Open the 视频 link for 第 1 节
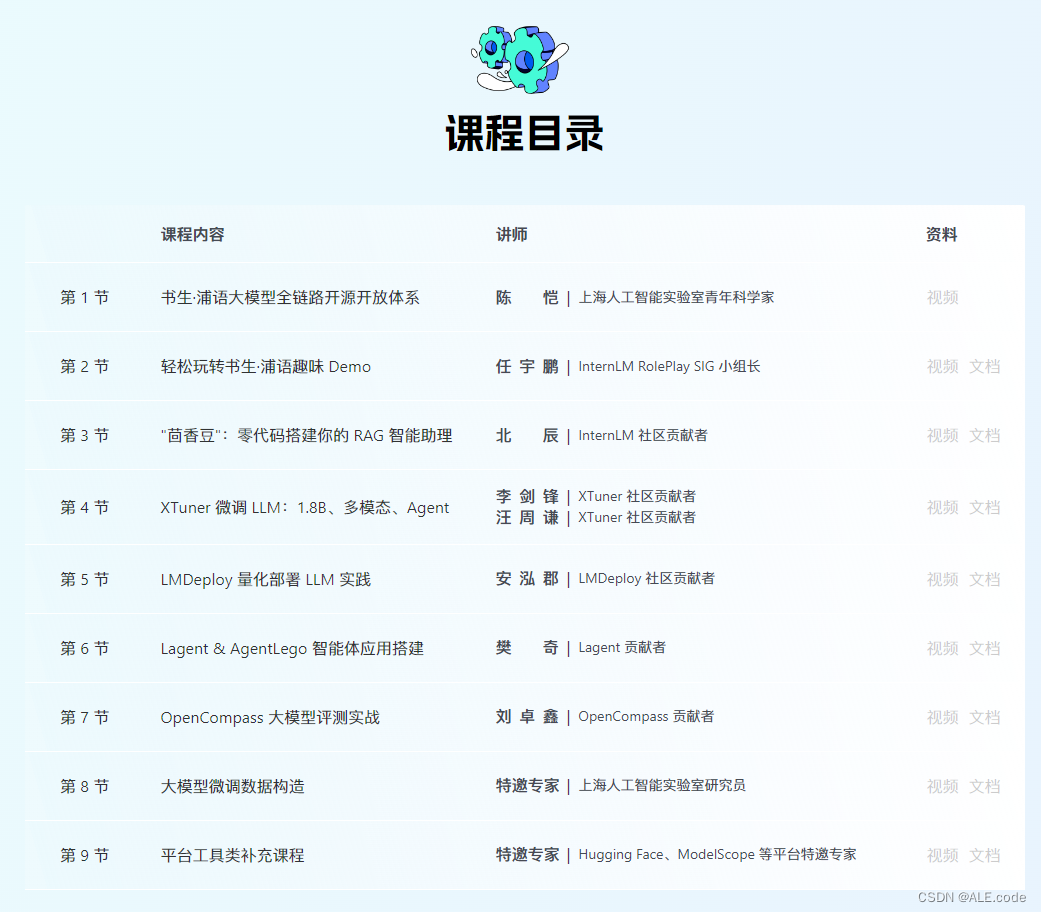This screenshot has width=1041, height=912. [942, 297]
